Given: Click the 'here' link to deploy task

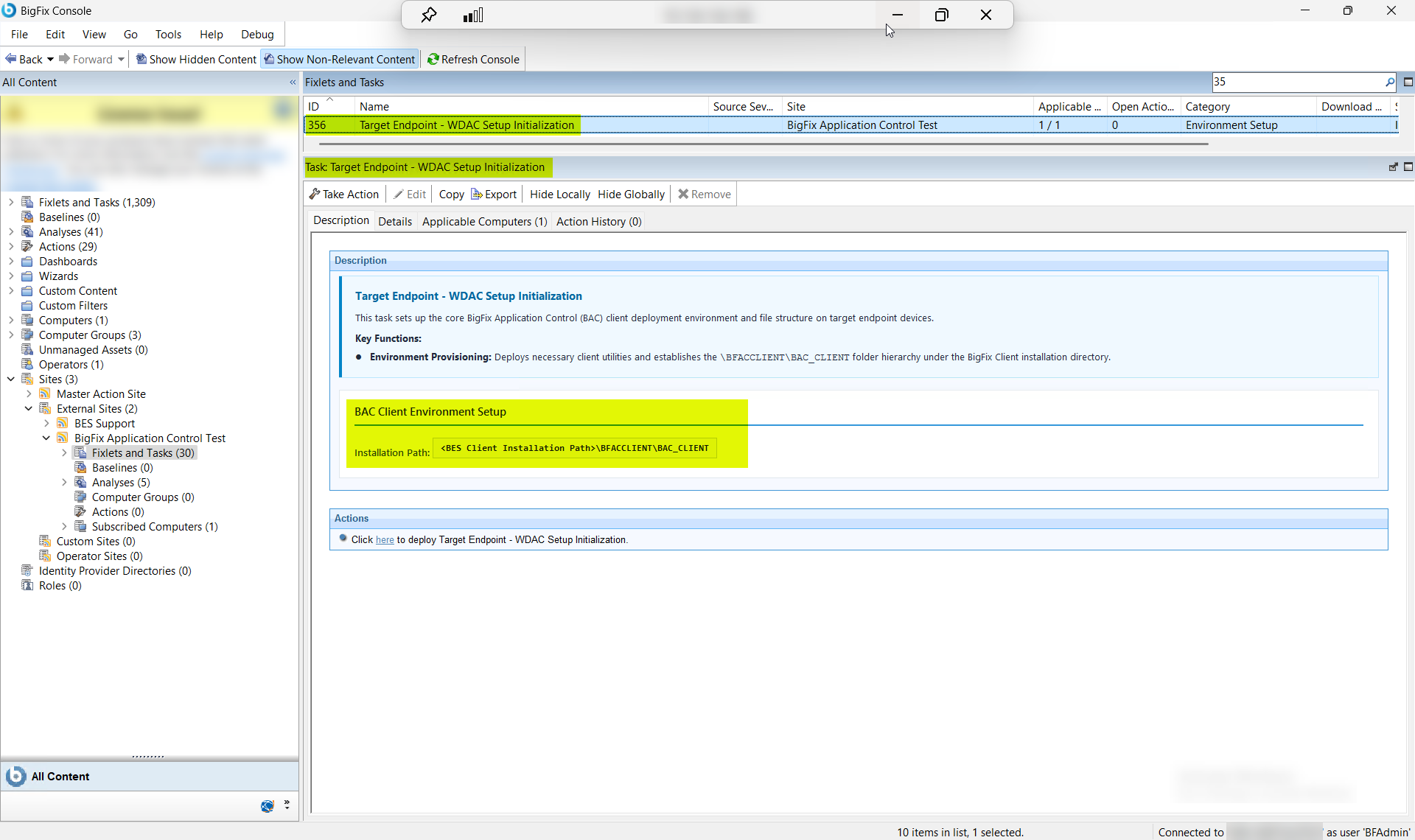Looking at the screenshot, I should [385, 540].
